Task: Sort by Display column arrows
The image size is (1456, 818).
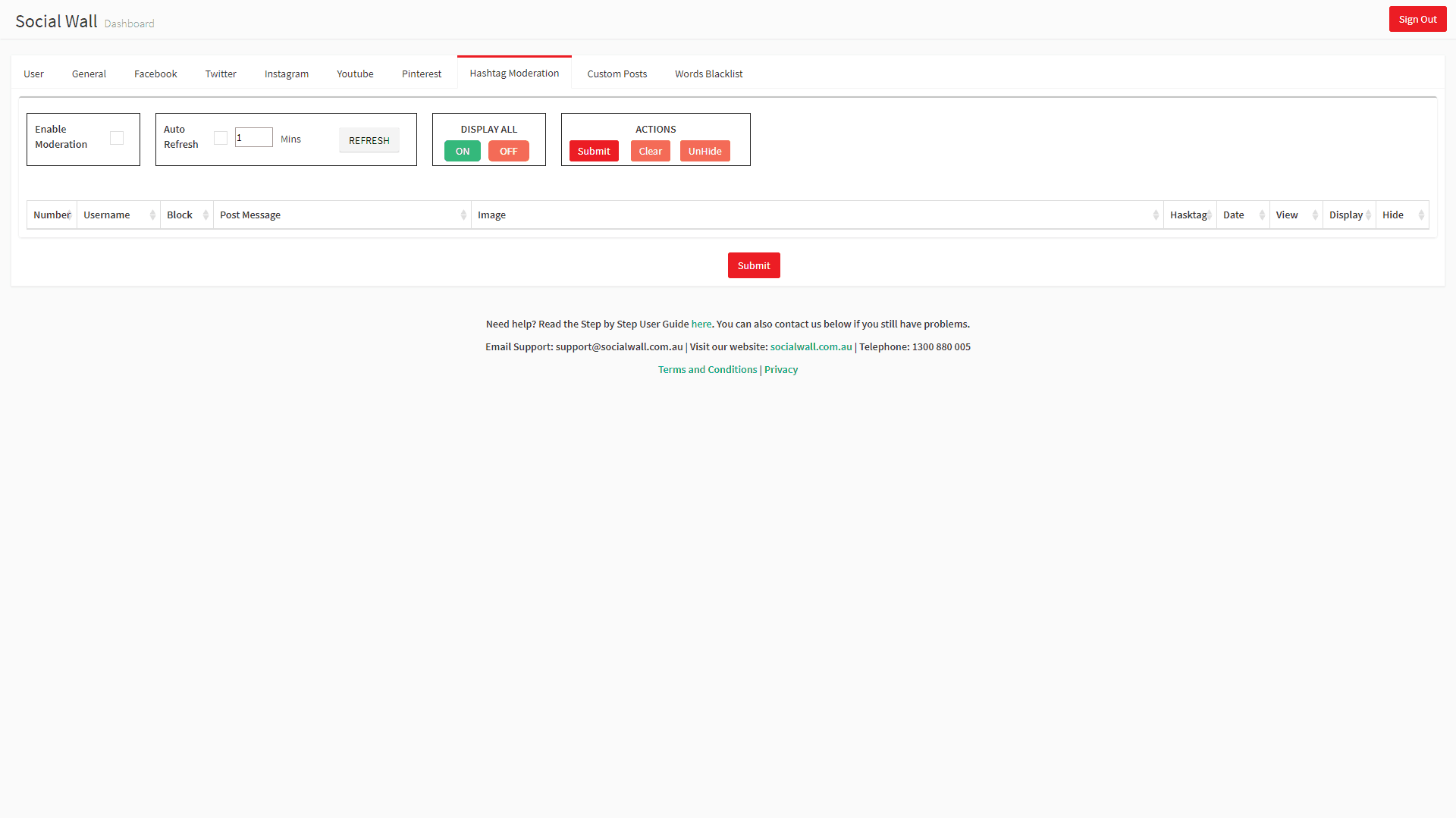Action: [x=1368, y=215]
